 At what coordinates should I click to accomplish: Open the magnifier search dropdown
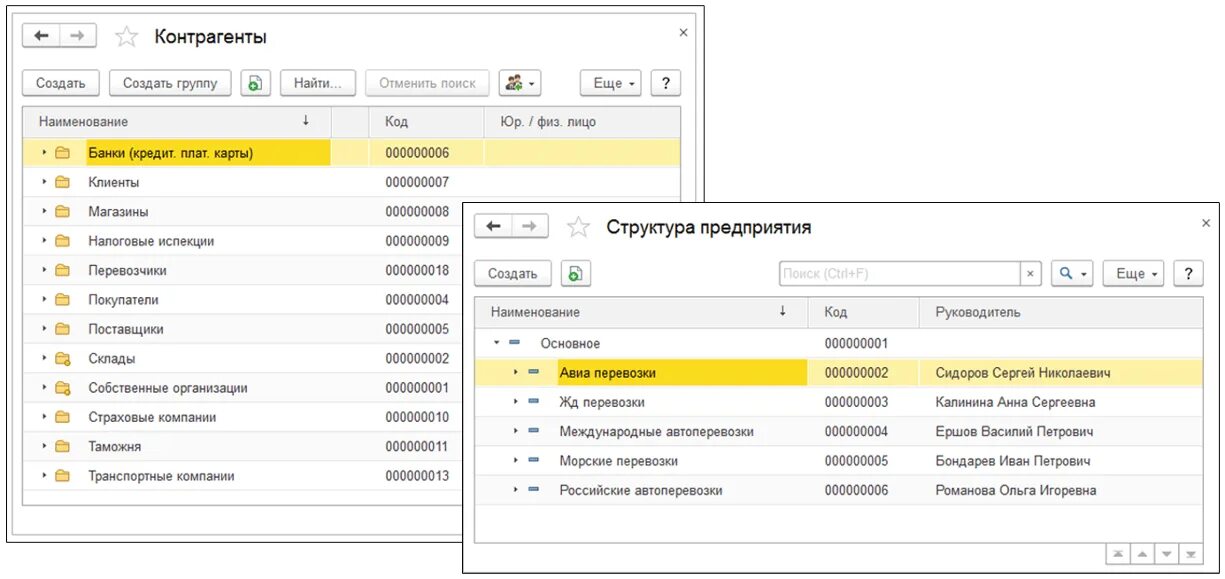(x=1071, y=273)
